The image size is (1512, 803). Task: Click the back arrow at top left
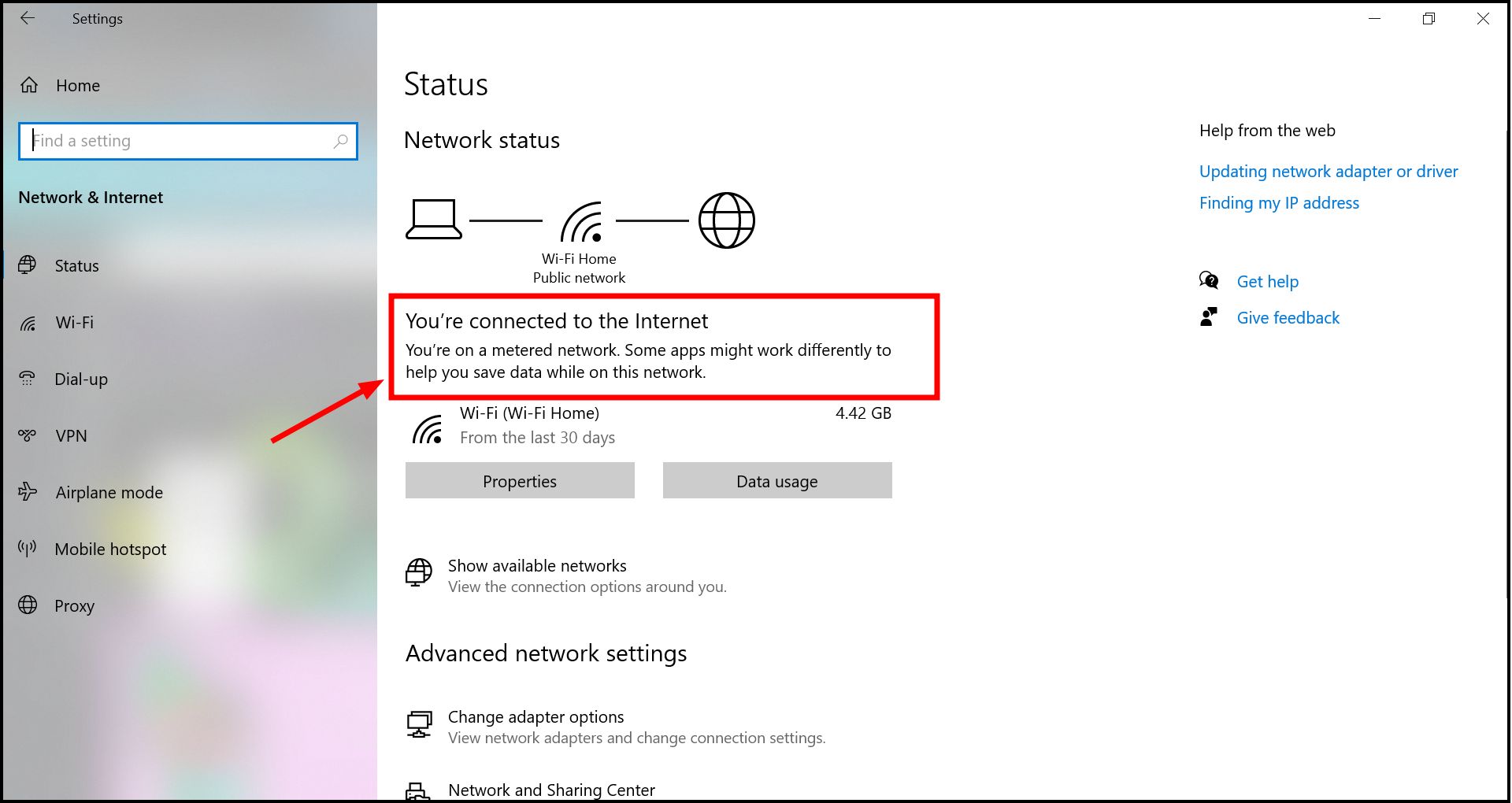point(28,18)
